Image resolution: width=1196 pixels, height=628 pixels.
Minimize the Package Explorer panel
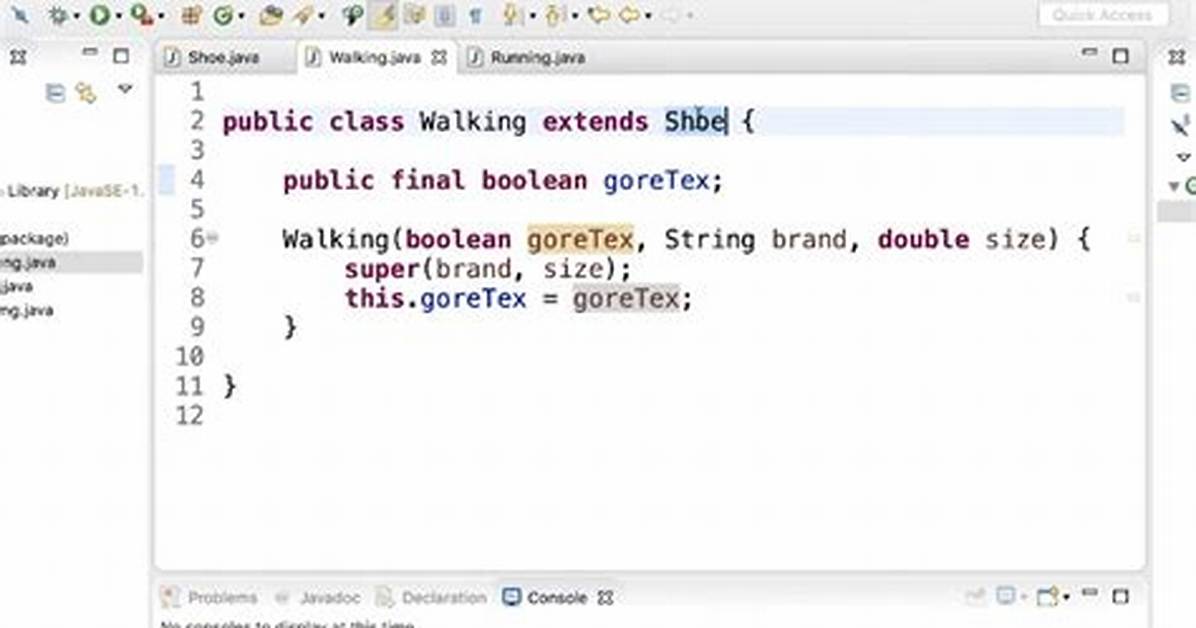pyautogui.click(x=90, y=52)
